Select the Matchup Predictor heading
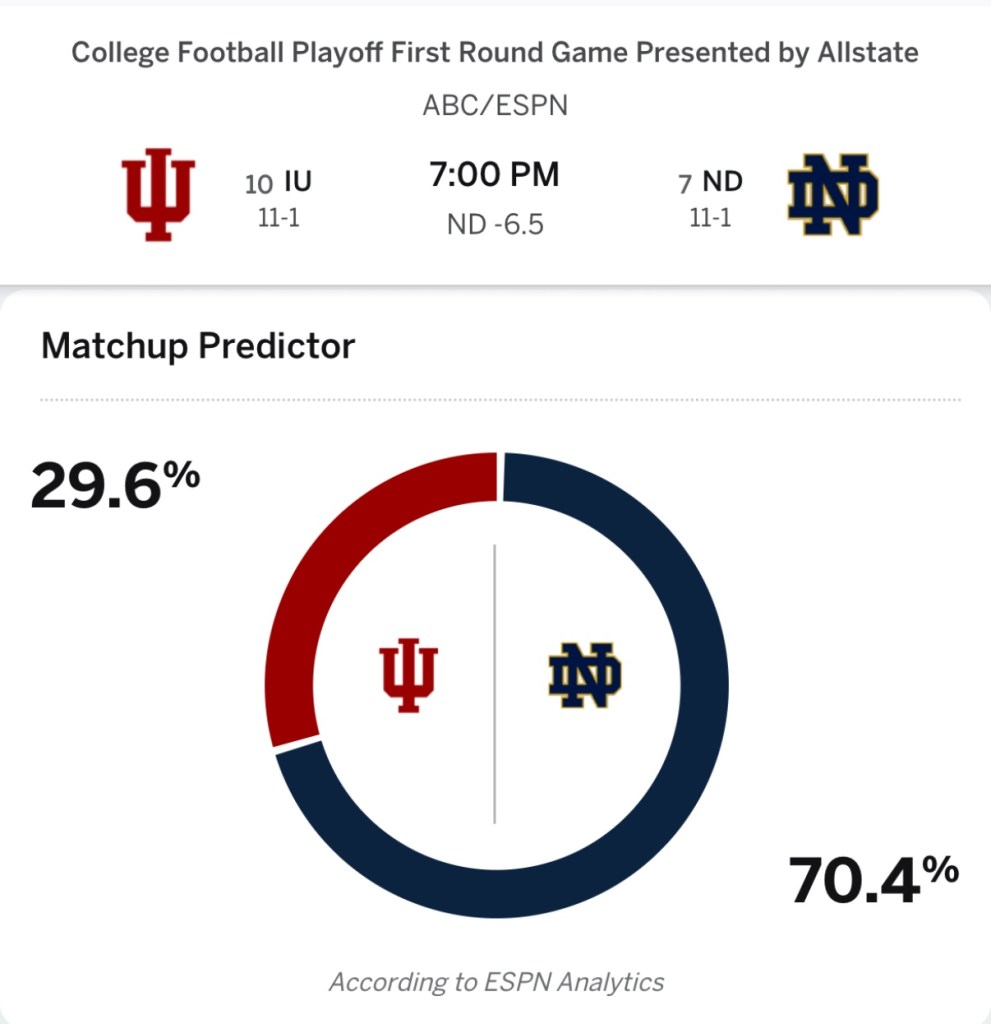Image resolution: width=991 pixels, height=1024 pixels. tap(198, 346)
